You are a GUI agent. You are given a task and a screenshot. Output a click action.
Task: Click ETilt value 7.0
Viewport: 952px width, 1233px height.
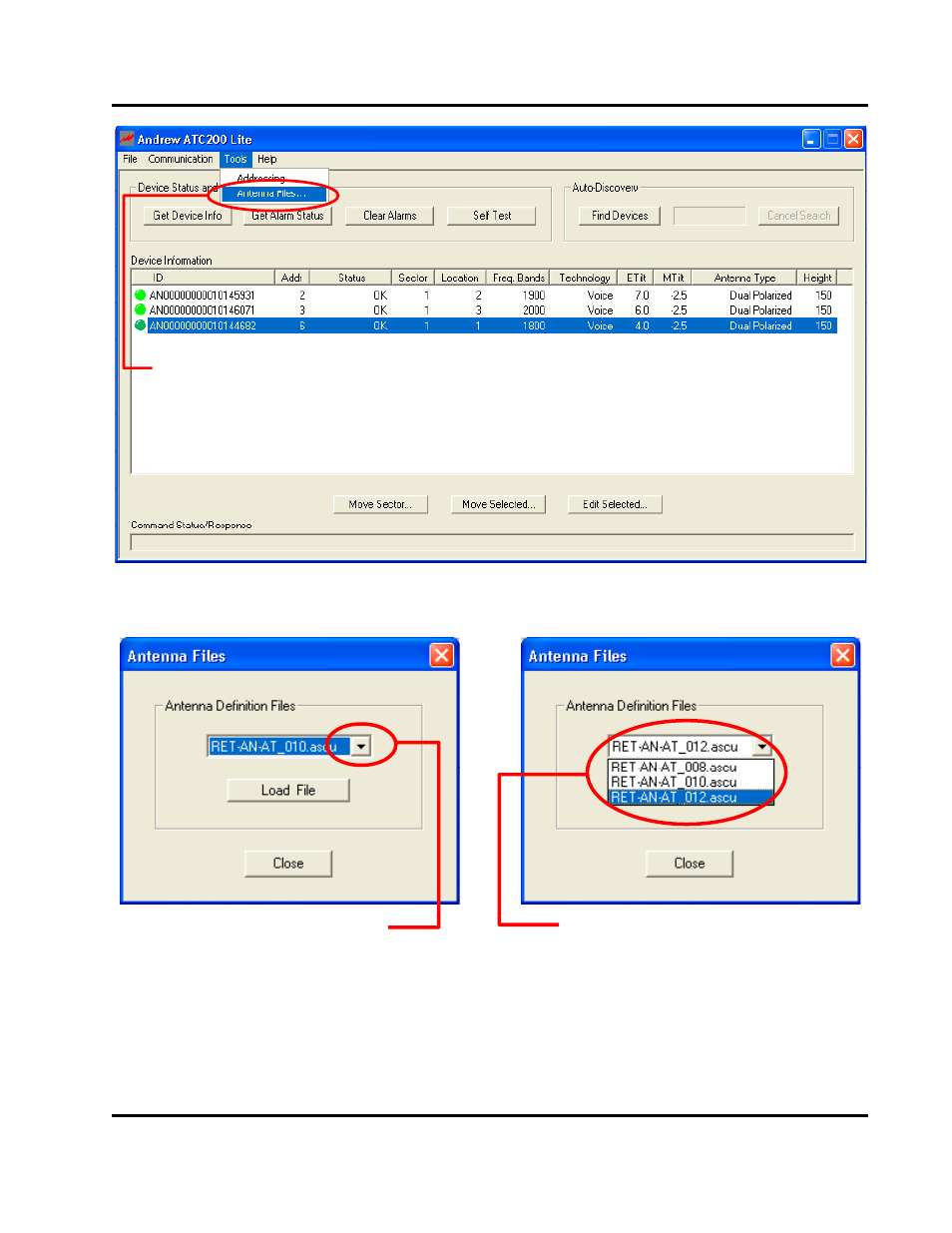point(642,296)
